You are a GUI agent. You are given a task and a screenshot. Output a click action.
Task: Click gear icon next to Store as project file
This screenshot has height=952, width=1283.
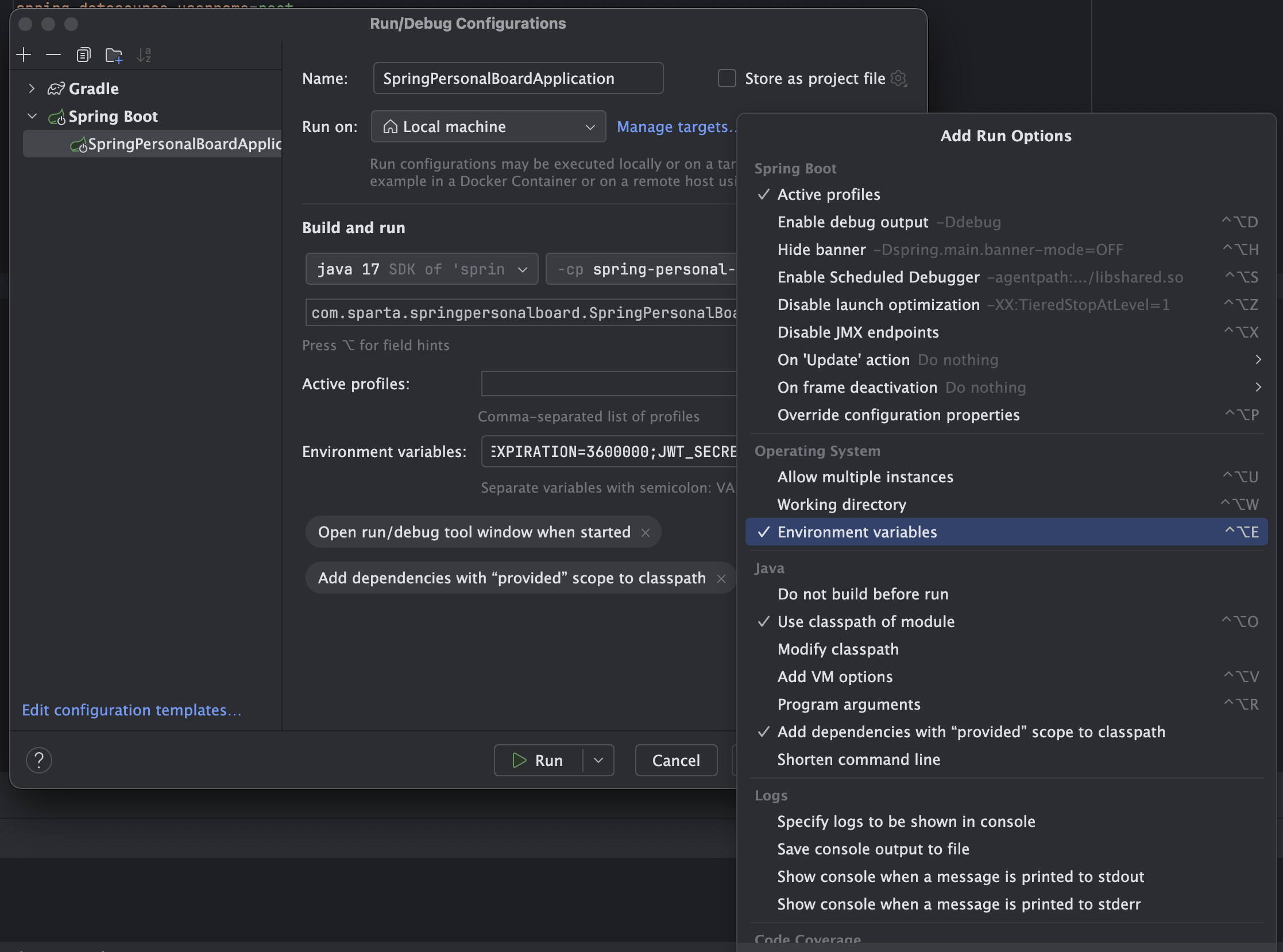899,78
